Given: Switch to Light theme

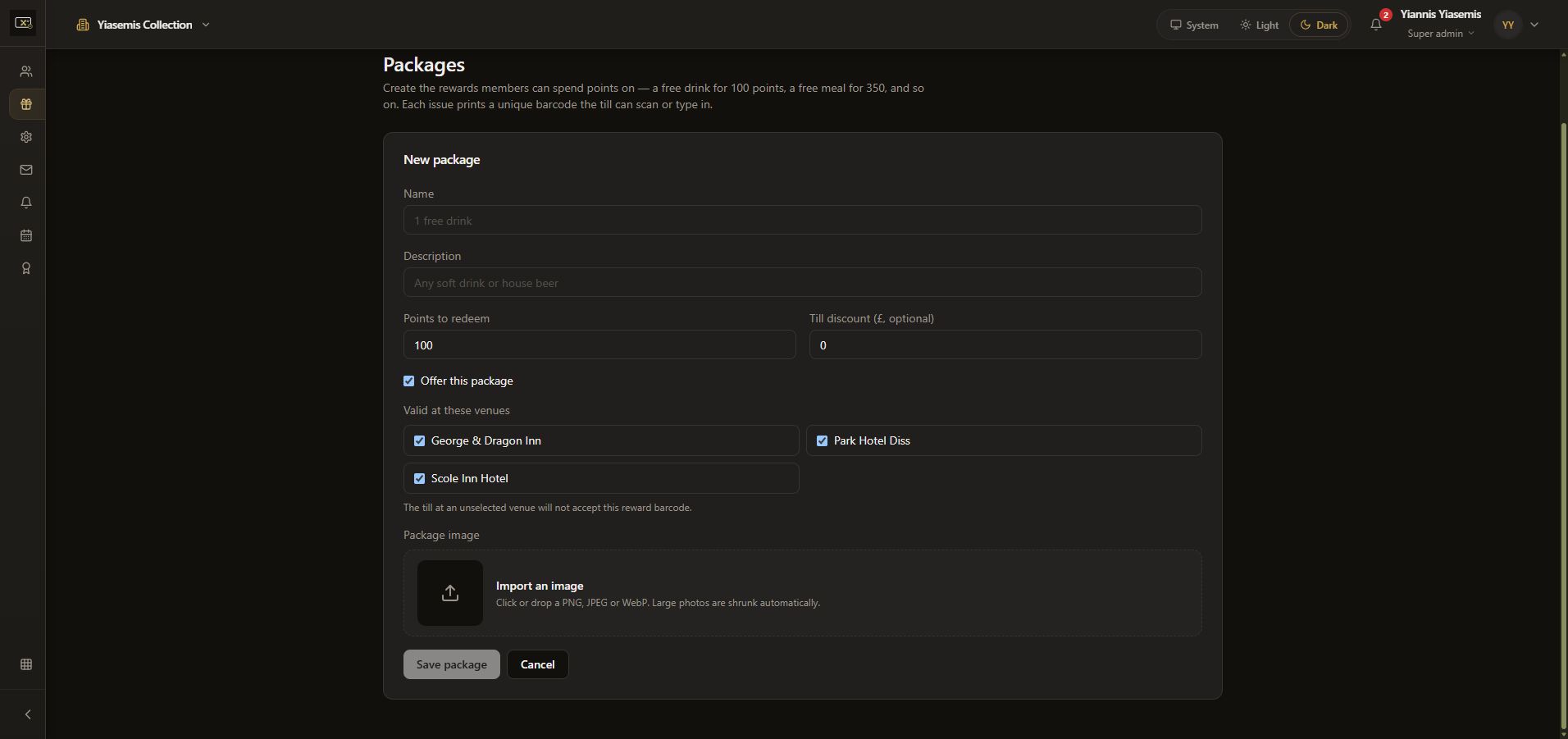Looking at the screenshot, I should (1259, 25).
